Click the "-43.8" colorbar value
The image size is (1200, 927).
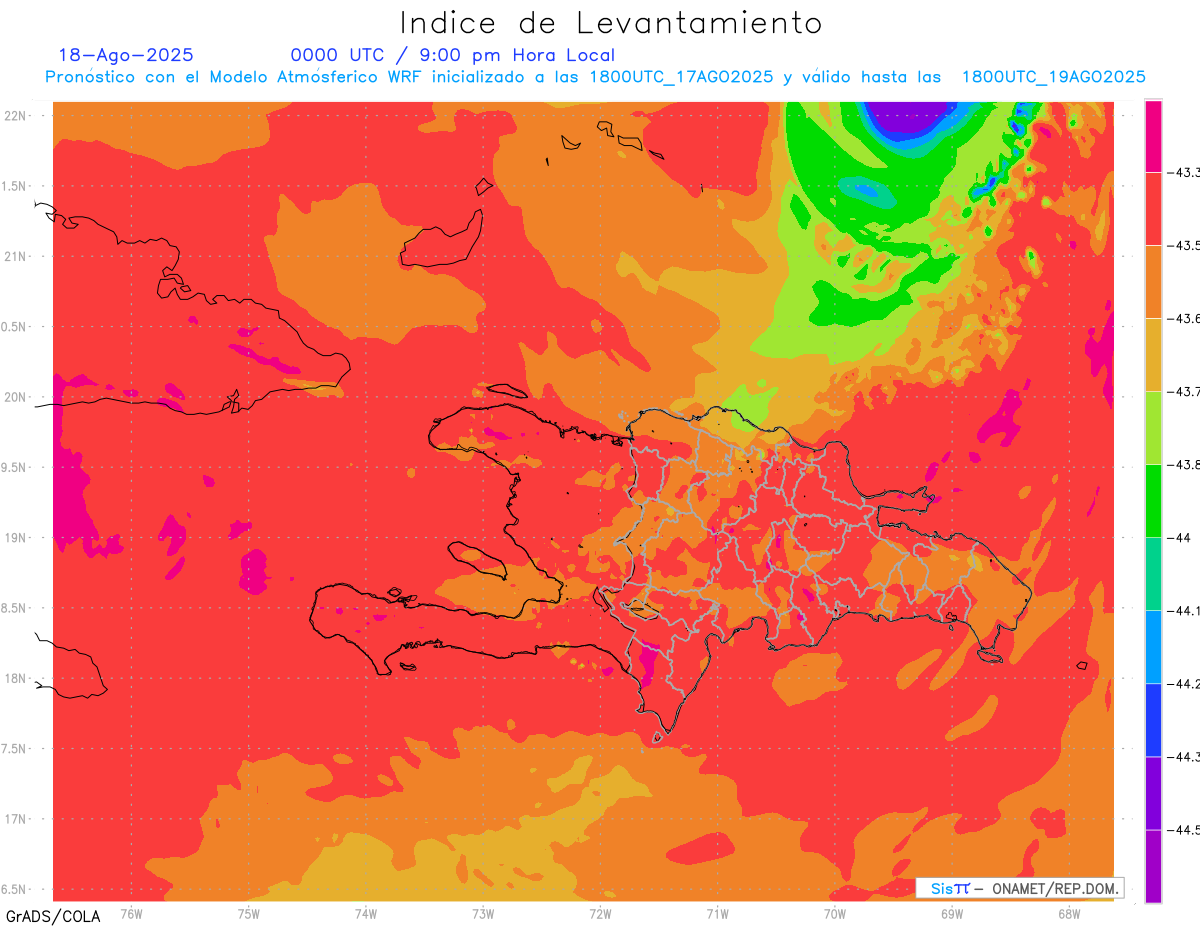point(1184,465)
